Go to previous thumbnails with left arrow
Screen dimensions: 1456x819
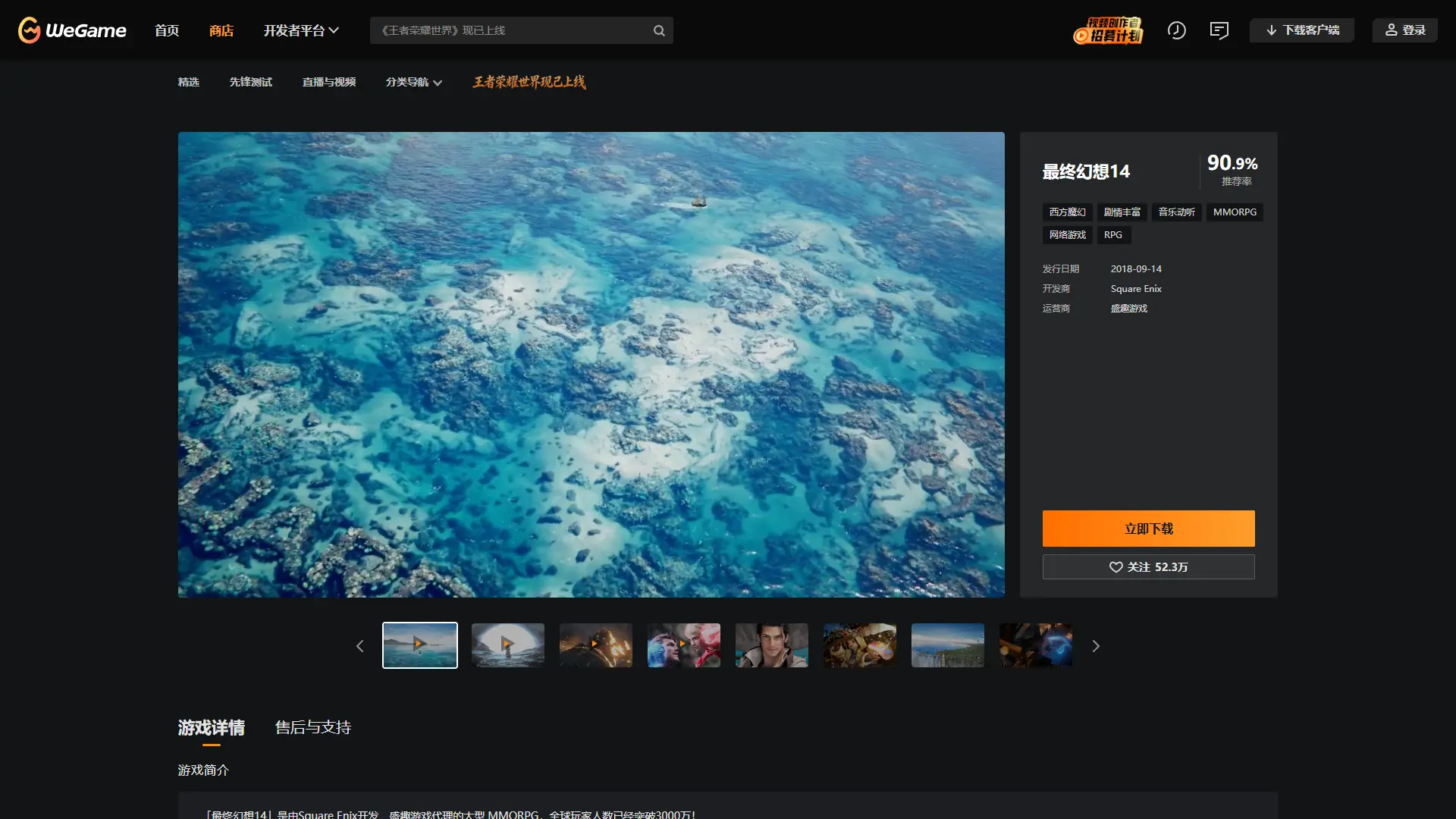[360, 646]
